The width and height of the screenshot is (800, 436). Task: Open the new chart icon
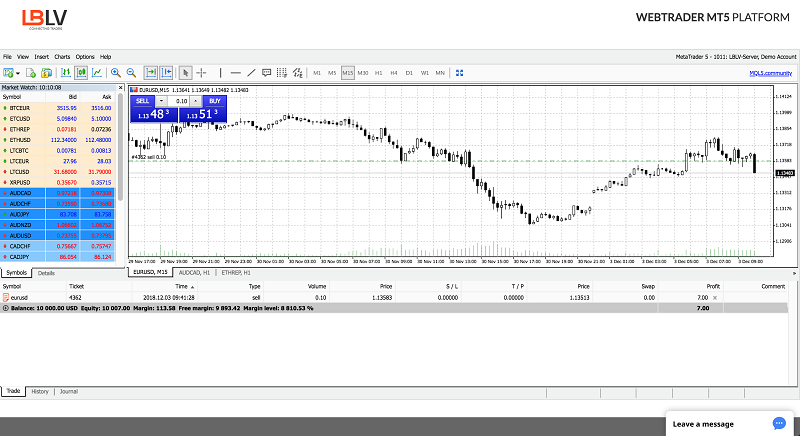click(x=8, y=73)
